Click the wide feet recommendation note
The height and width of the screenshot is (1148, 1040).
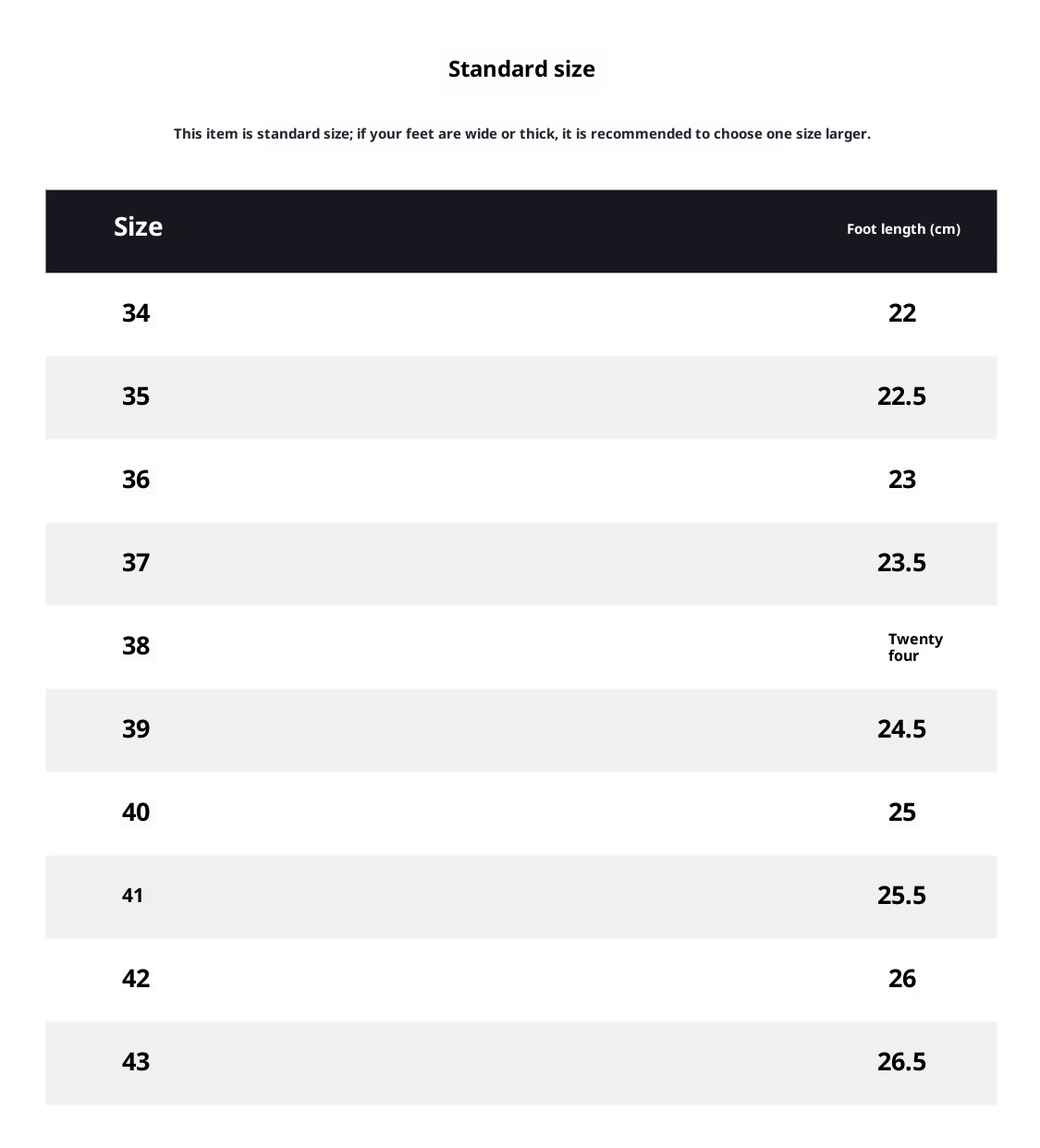point(521,134)
